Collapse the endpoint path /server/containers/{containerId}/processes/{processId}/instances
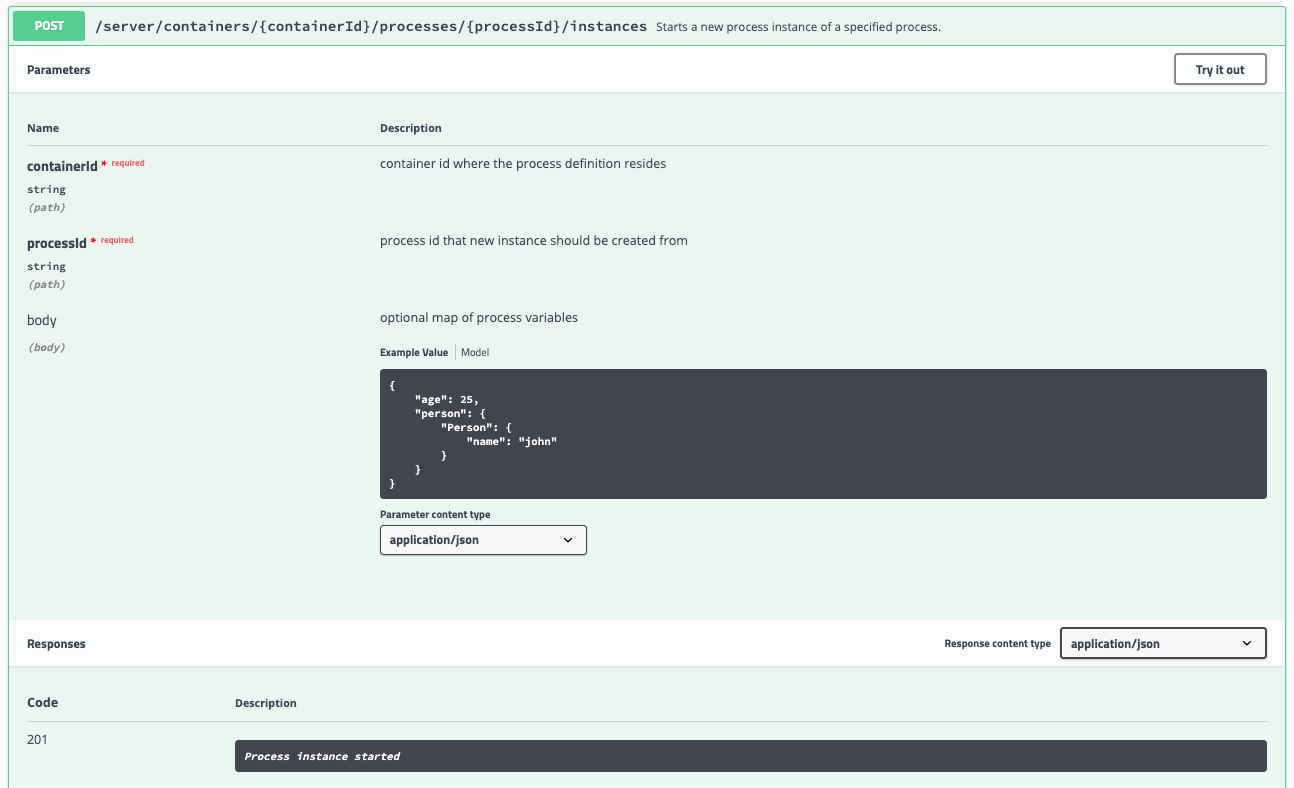 371,27
